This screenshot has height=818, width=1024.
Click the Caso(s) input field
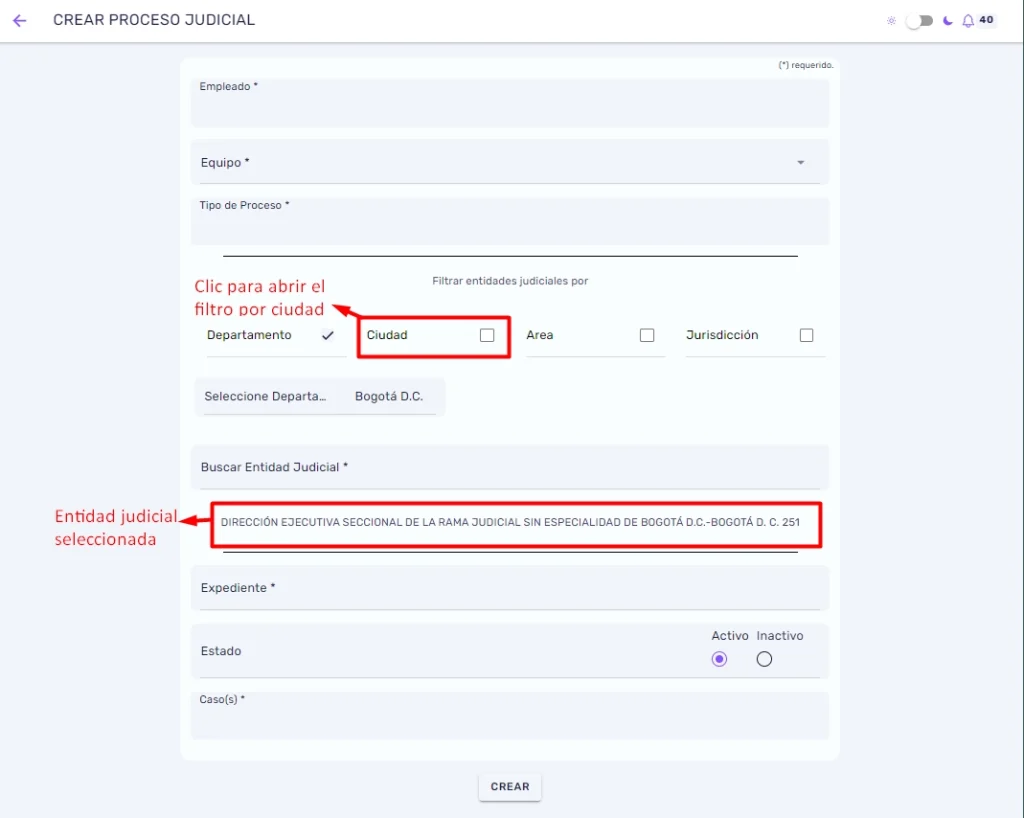click(x=510, y=716)
